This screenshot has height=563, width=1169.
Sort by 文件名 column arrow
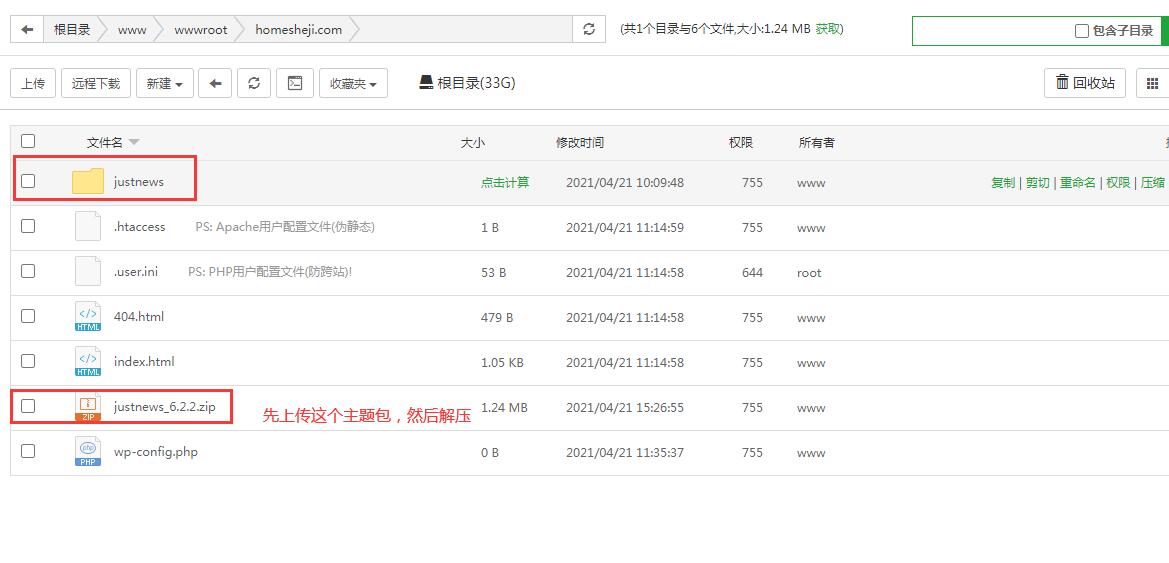point(134,142)
